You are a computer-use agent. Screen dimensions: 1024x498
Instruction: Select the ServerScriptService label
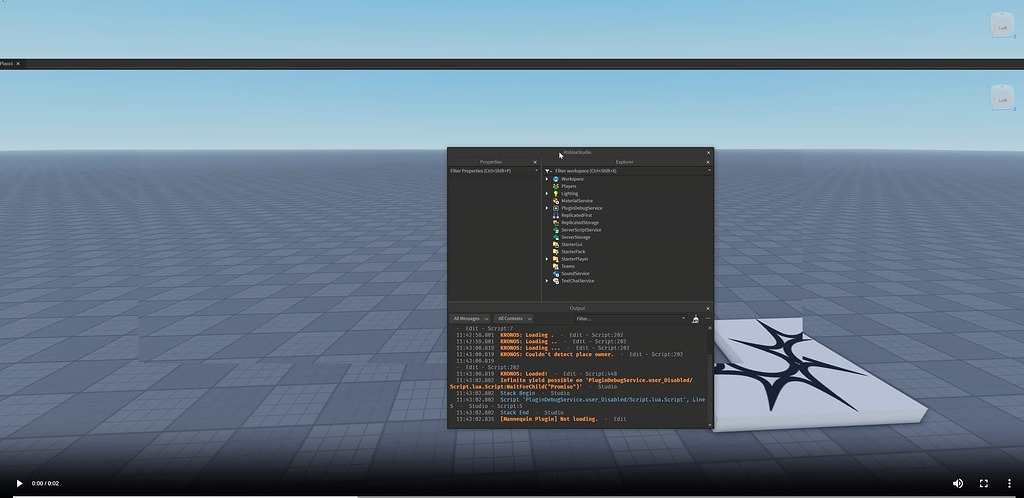[581, 230]
